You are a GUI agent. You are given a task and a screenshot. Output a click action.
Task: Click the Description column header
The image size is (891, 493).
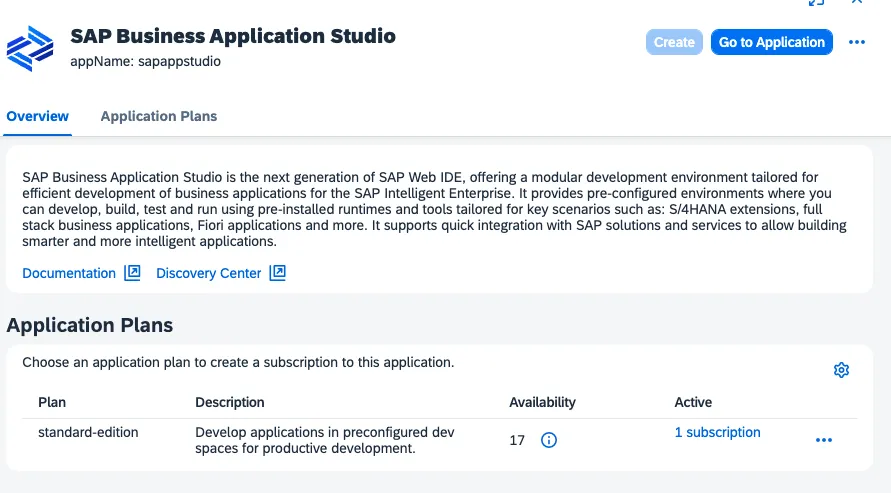[230, 402]
